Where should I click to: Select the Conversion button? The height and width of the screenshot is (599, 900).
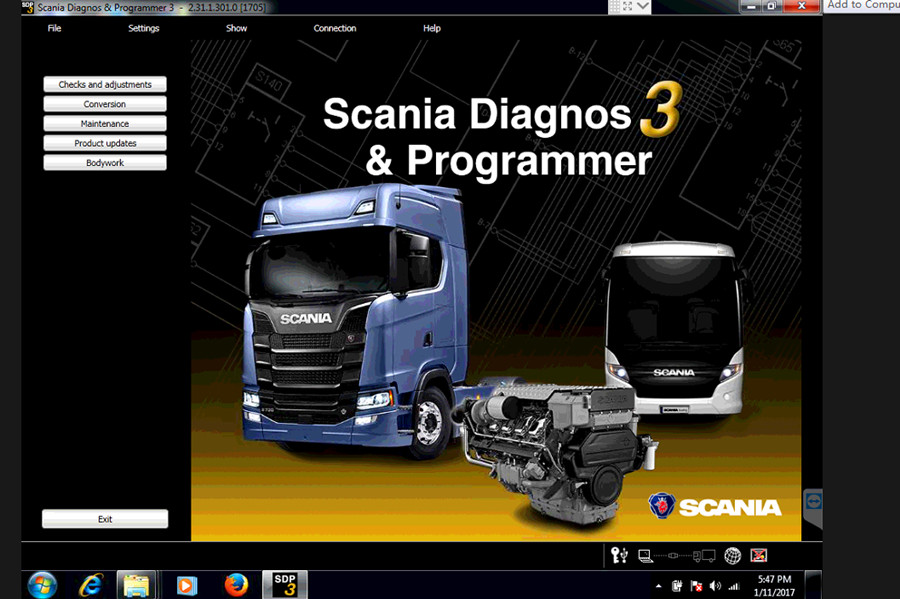[x=105, y=104]
